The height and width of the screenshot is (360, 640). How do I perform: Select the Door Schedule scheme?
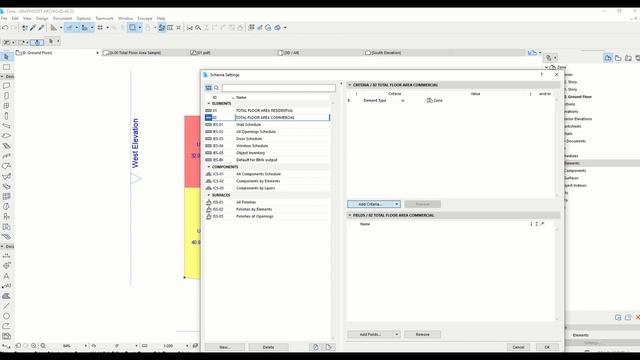[x=267, y=139]
